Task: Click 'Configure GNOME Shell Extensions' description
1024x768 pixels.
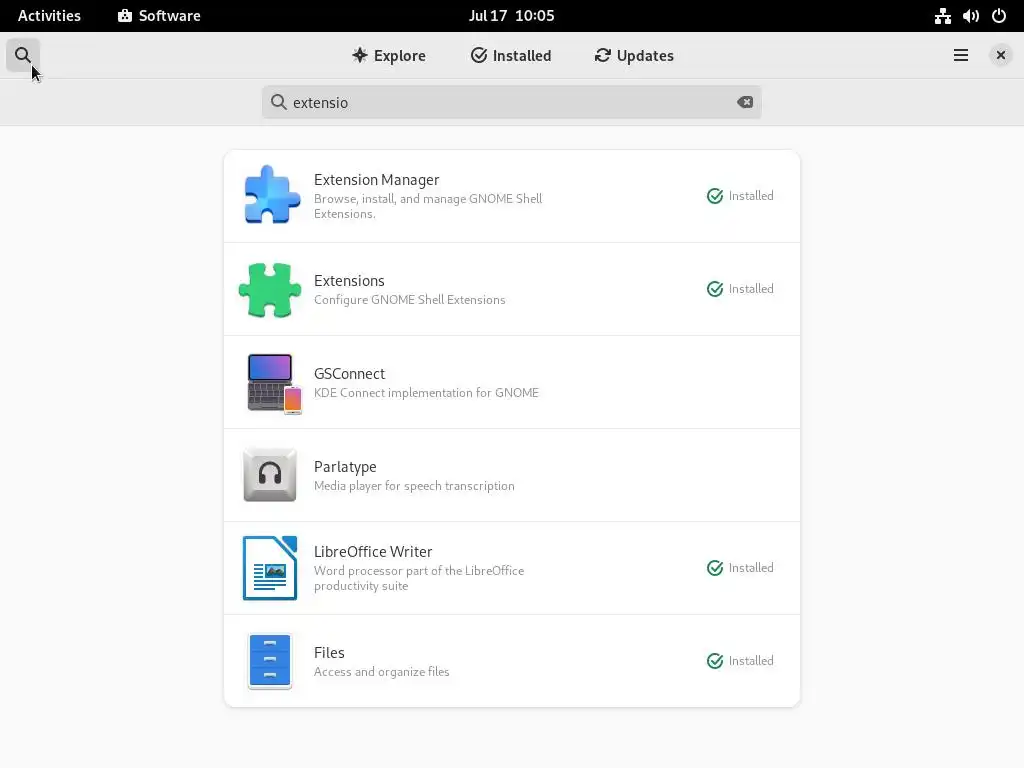Action: click(409, 300)
